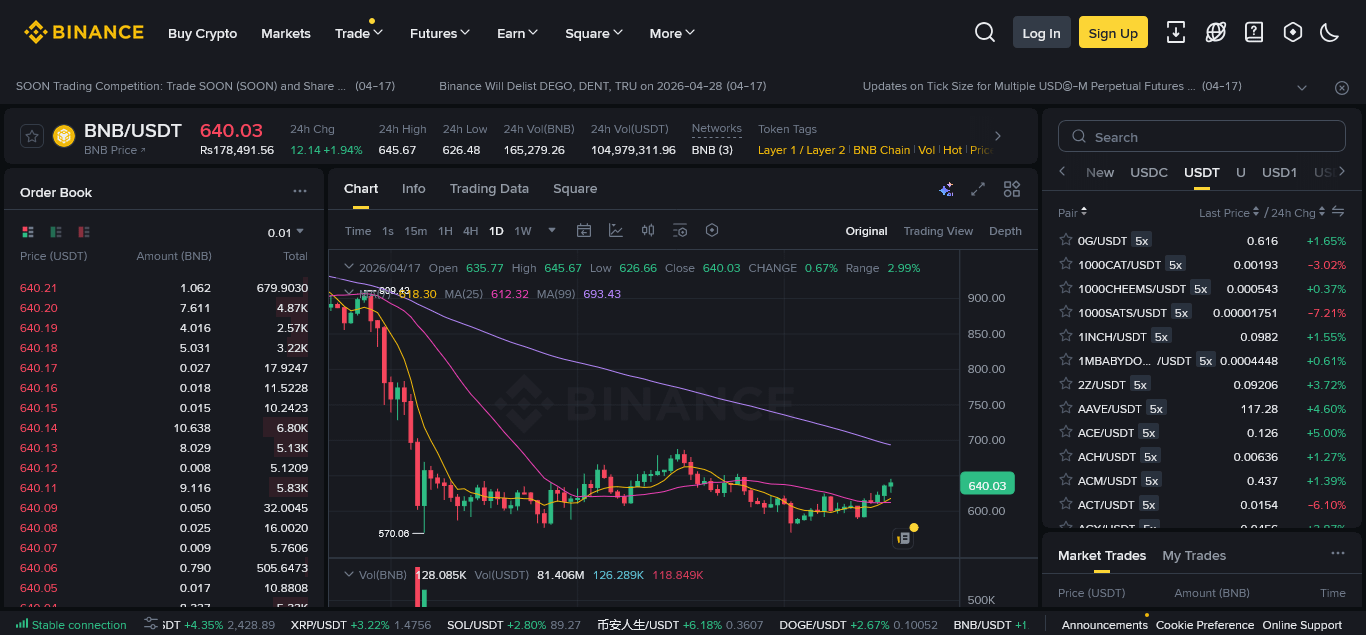The width and height of the screenshot is (1366, 635).
Task: Collapse the Vol(BNB) indicator chevron
Action: (348, 574)
